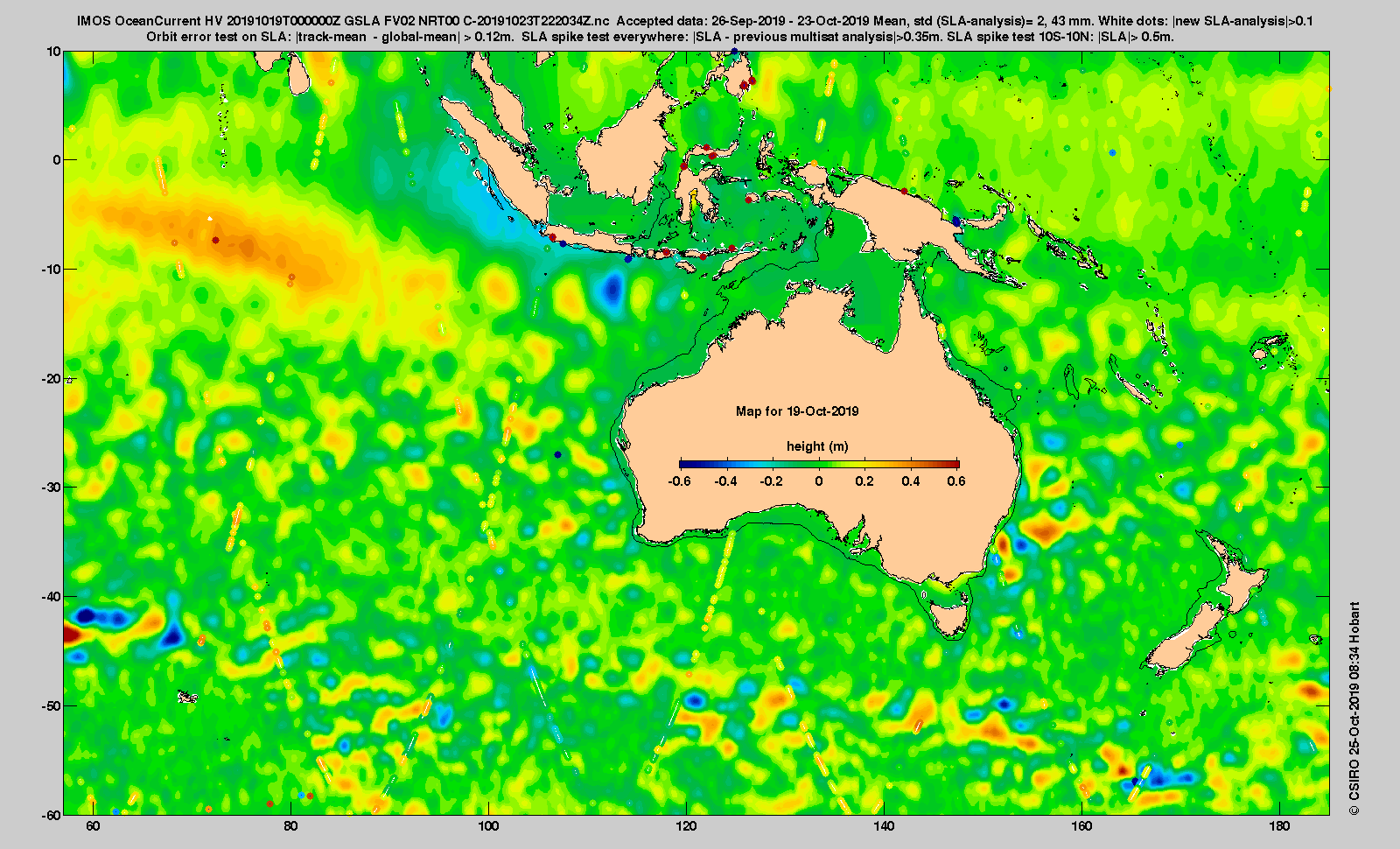The height and width of the screenshot is (849, 1400).
Task: Click longitude axis label 80
Action: [290, 826]
